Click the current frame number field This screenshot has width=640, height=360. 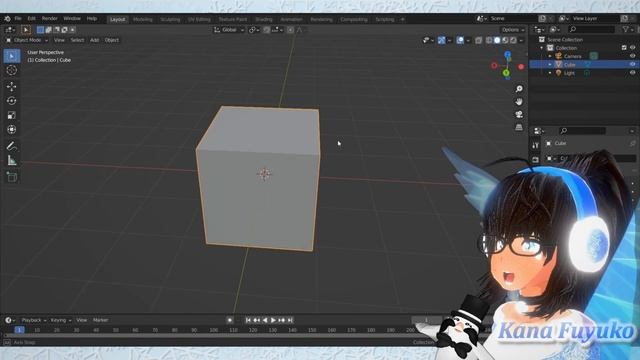[x=427, y=320]
